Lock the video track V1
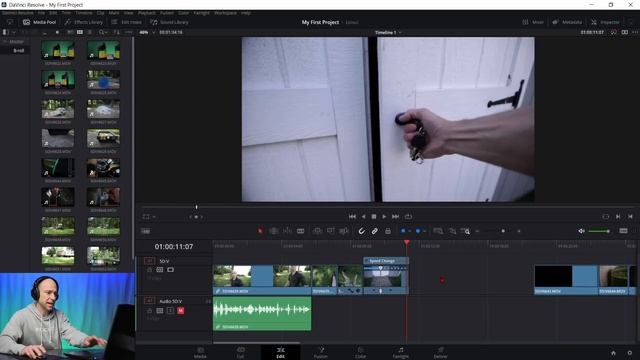Image resolution: width=640 pixels, height=360 pixels. tap(149, 270)
